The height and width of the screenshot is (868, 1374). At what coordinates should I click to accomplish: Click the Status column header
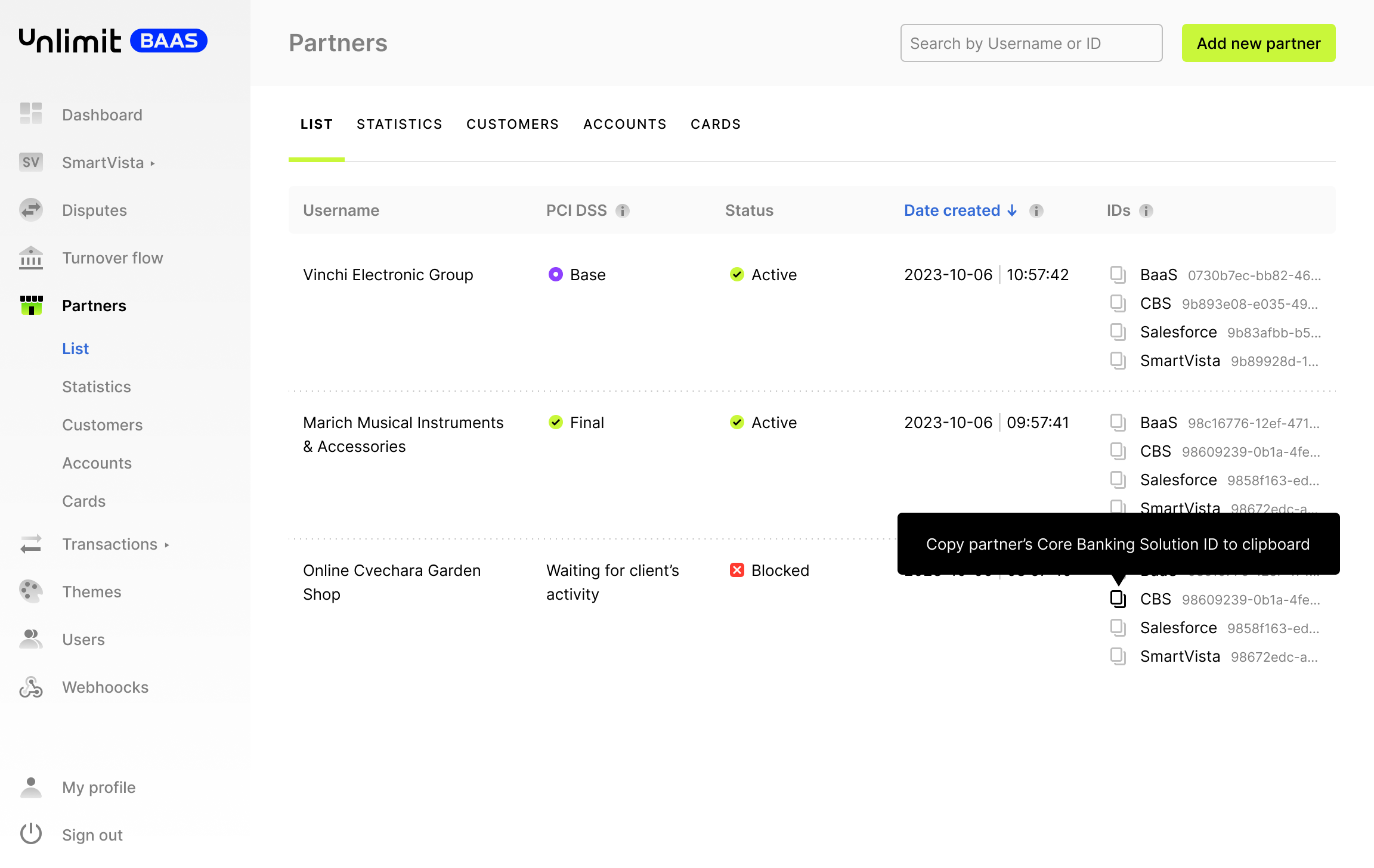coord(749,210)
